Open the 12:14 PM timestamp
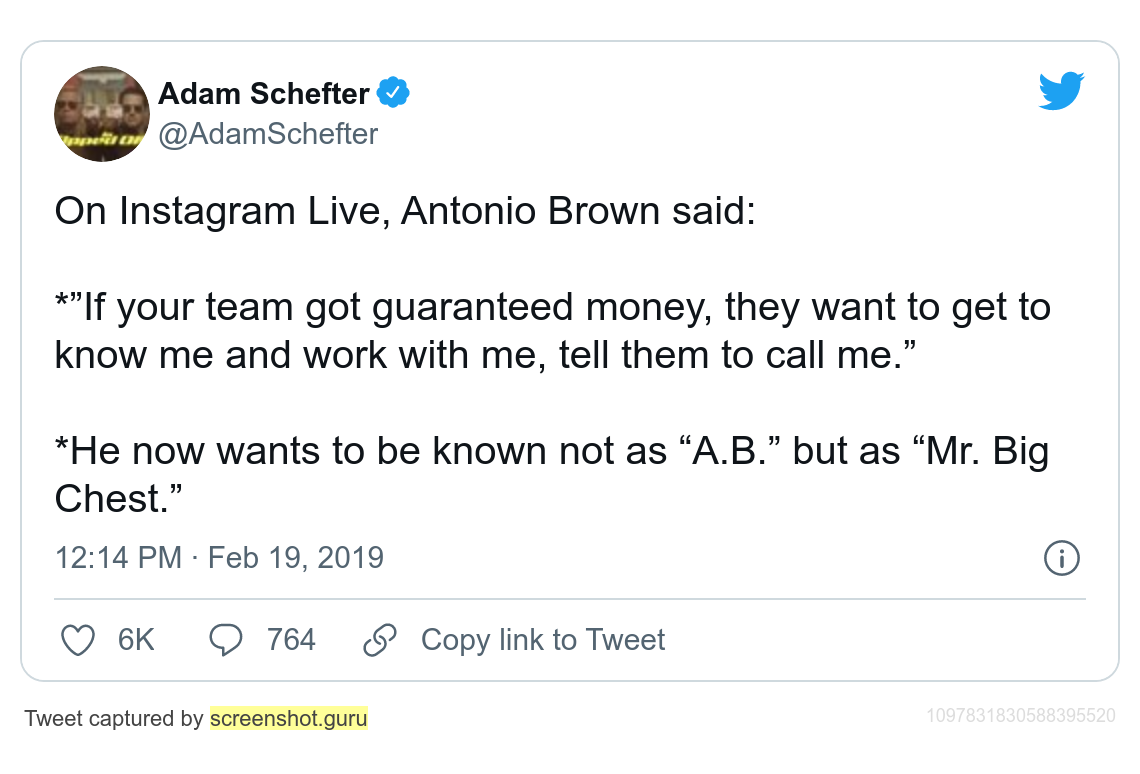This screenshot has width=1140, height=774. coord(119,558)
